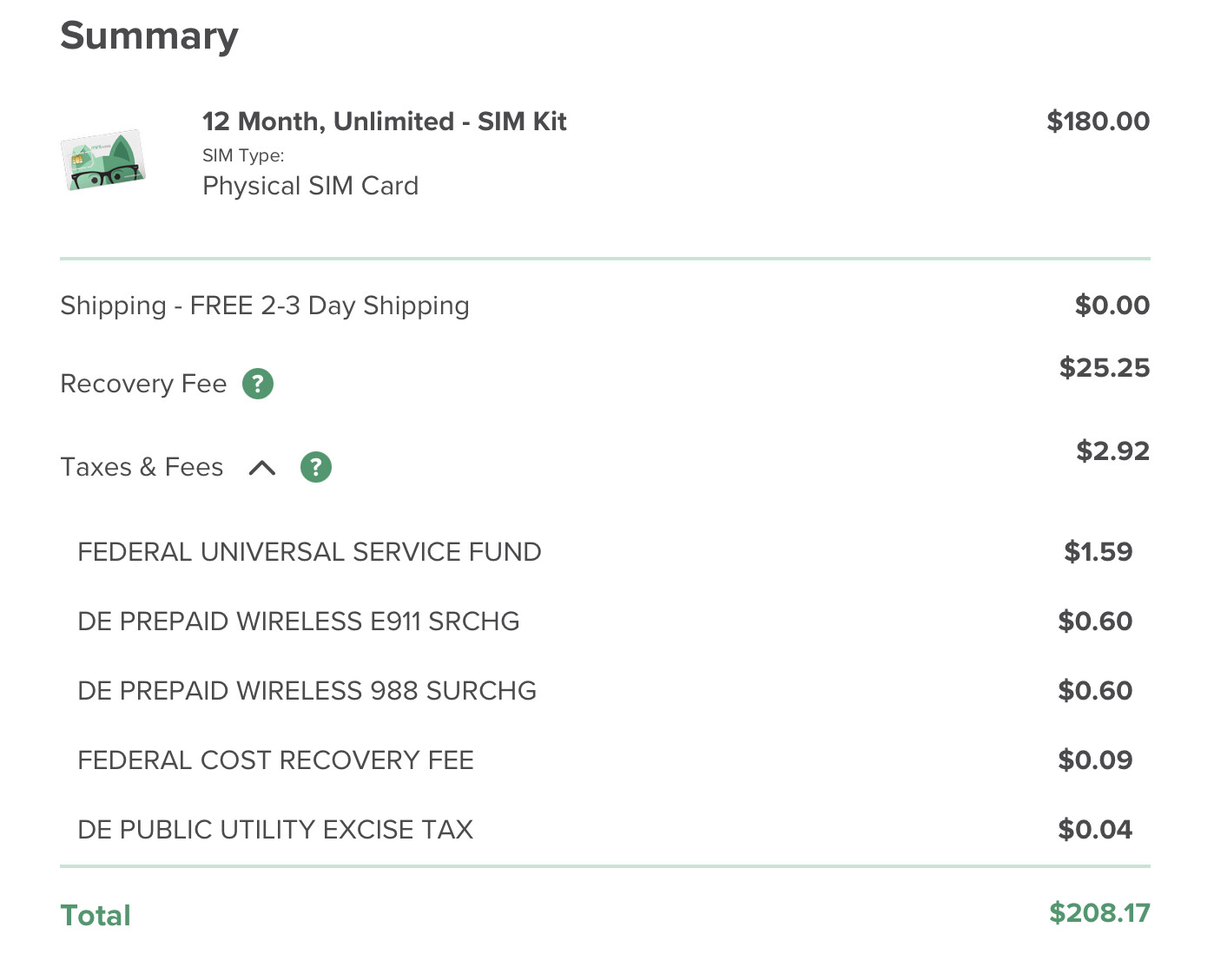Click the $25.25 Recovery Fee amount
This screenshot has height=980, width=1214.
coord(1104,368)
